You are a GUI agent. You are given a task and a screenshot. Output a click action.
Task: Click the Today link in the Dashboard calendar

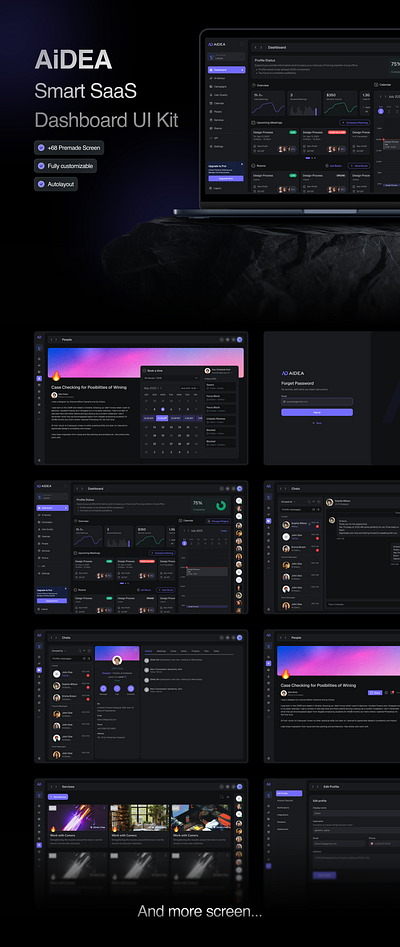[224, 530]
